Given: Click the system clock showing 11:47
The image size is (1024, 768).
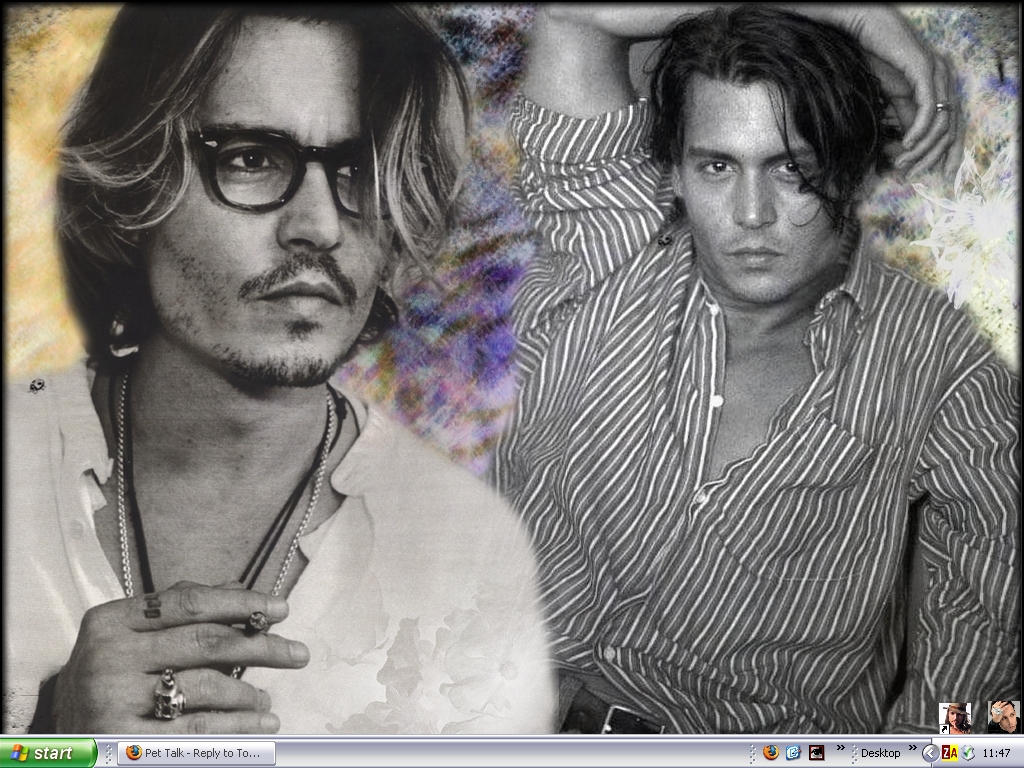Looking at the screenshot, I should point(996,753).
